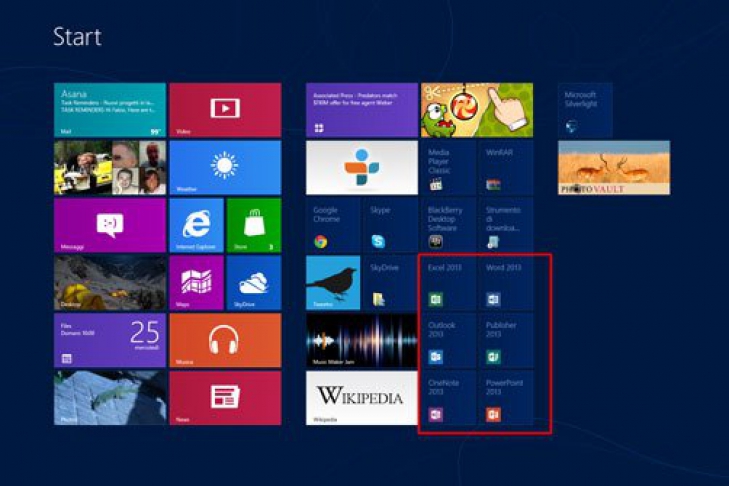Open the red Video tile

(225, 110)
